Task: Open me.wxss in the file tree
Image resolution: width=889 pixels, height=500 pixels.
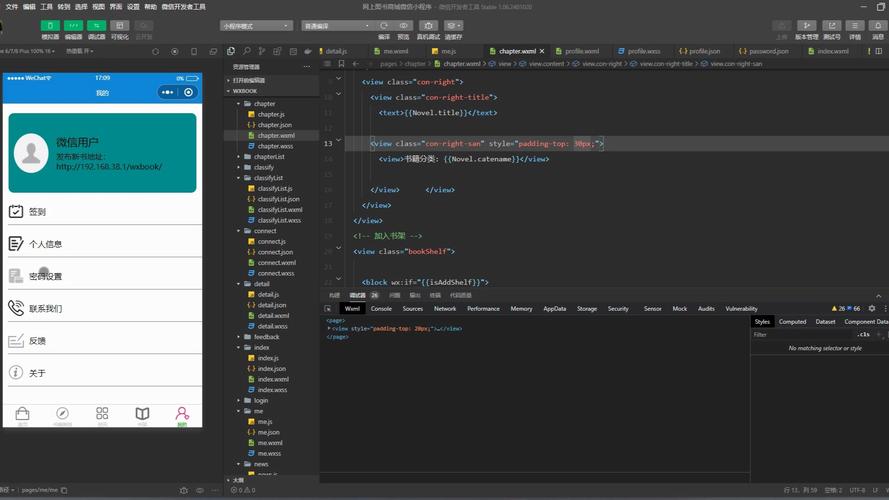Action: (269, 453)
